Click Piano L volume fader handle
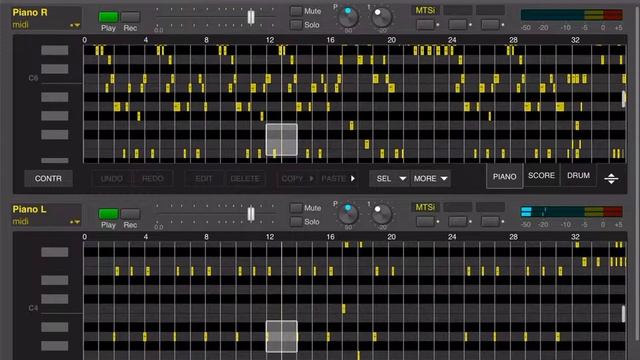This screenshot has width=640, height=360. click(x=251, y=213)
